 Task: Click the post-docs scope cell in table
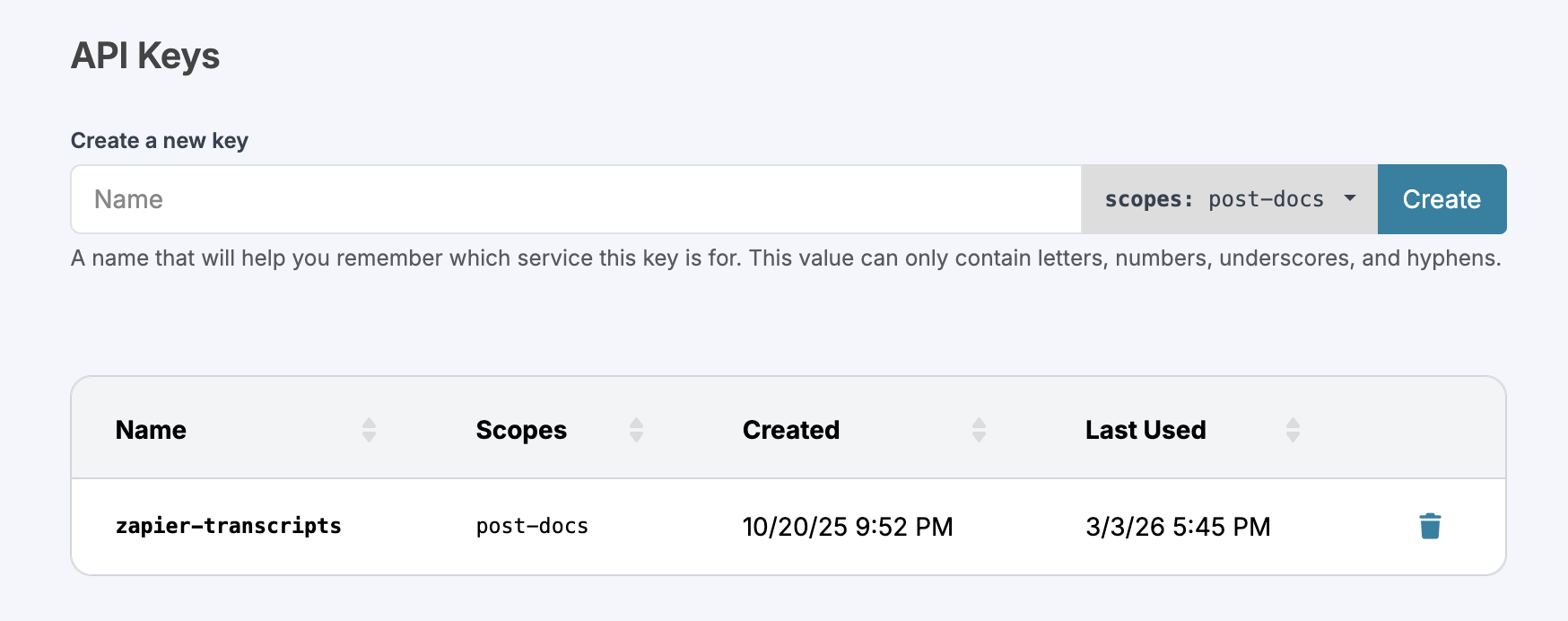[x=532, y=526]
